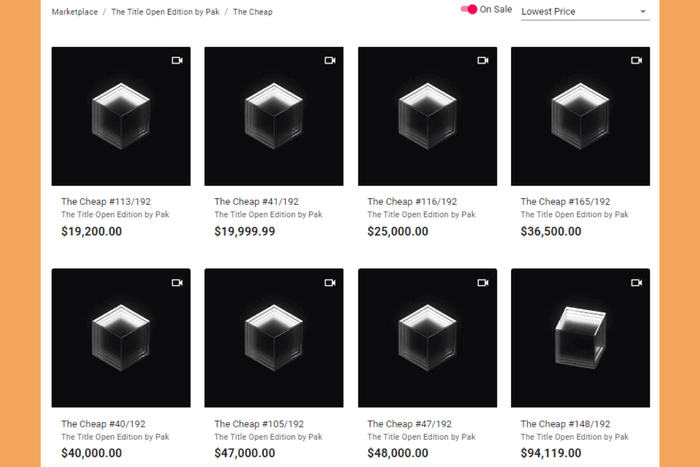Go to Marketplace breadcrumb
Image resolution: width=700 pixels, height=467 pixels.
click(76, 12)
